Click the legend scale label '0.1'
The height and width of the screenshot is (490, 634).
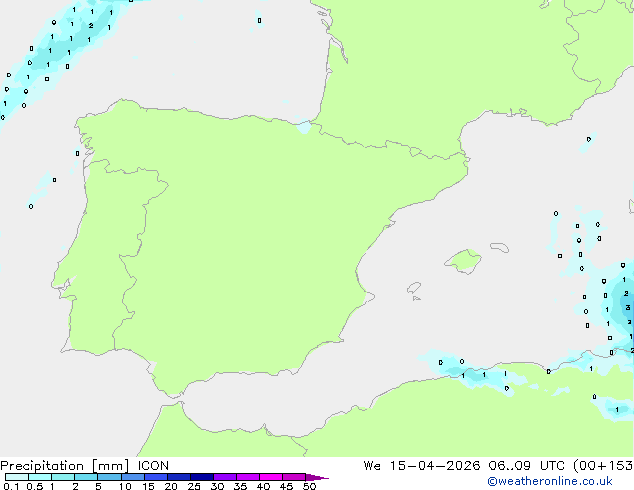(11, 486)
